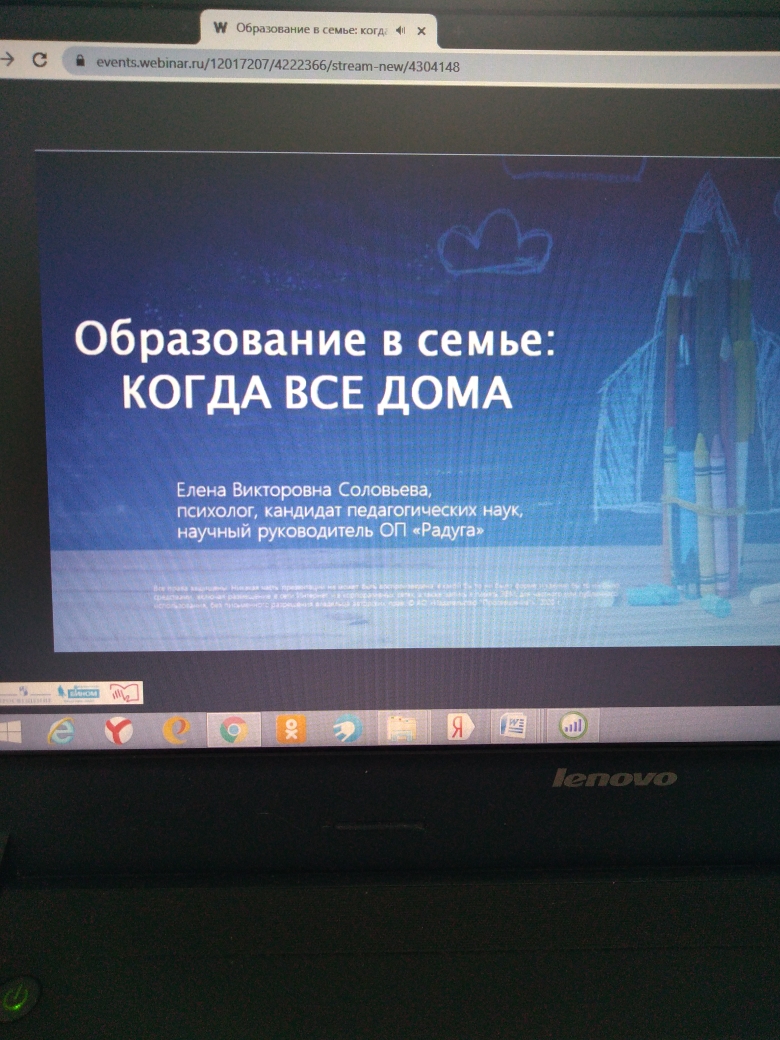Click the webinar presentation slide
The width and height of the screenshot is (780, 1040).
coord(400,400)
